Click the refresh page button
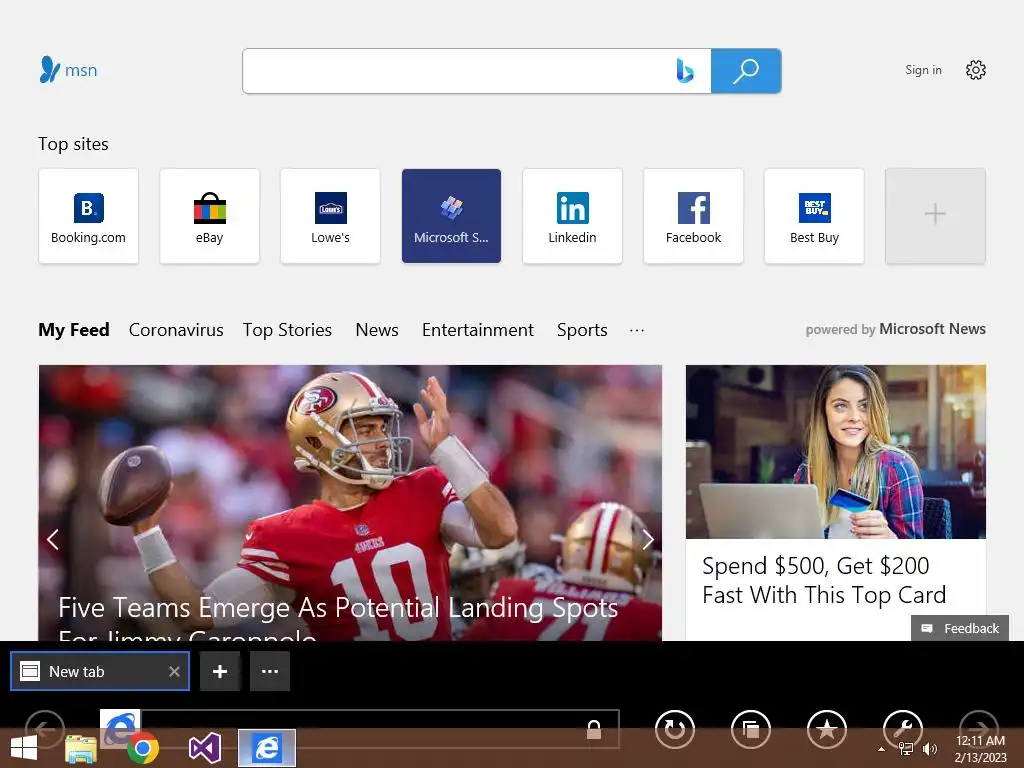The height and width of the screenshot is (768, 1024). pos(675,729)
